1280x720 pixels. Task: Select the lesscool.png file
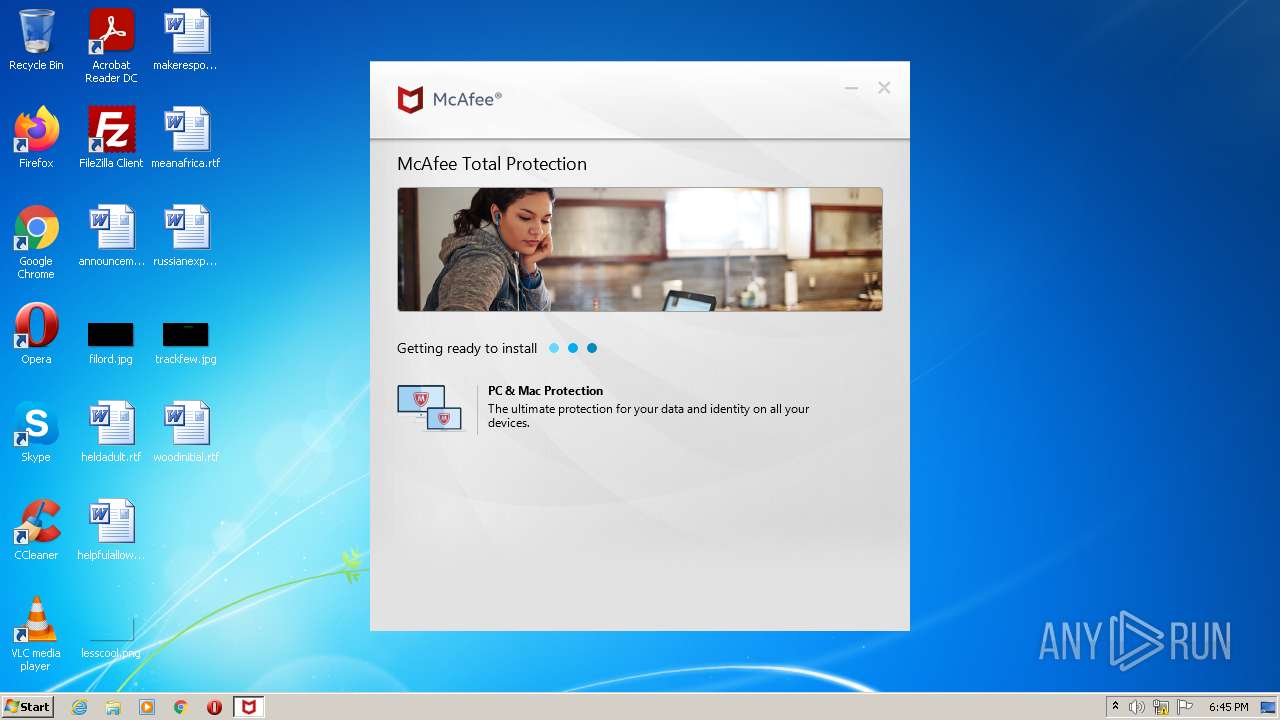(111, 638)
